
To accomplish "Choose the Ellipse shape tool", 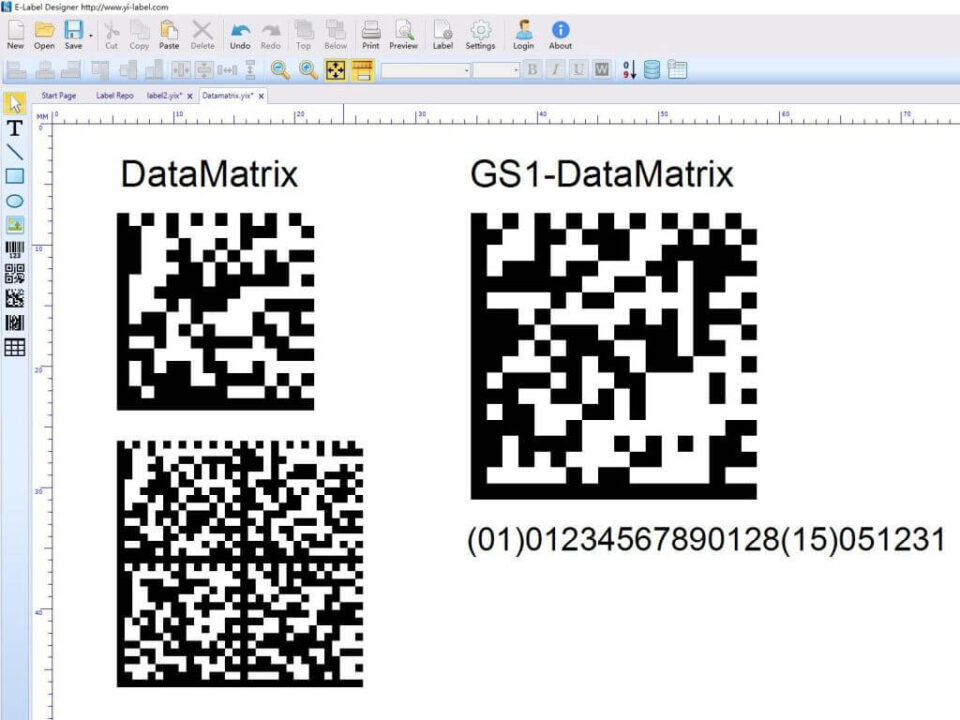I will pyautogui.click(x=15, y=201).
